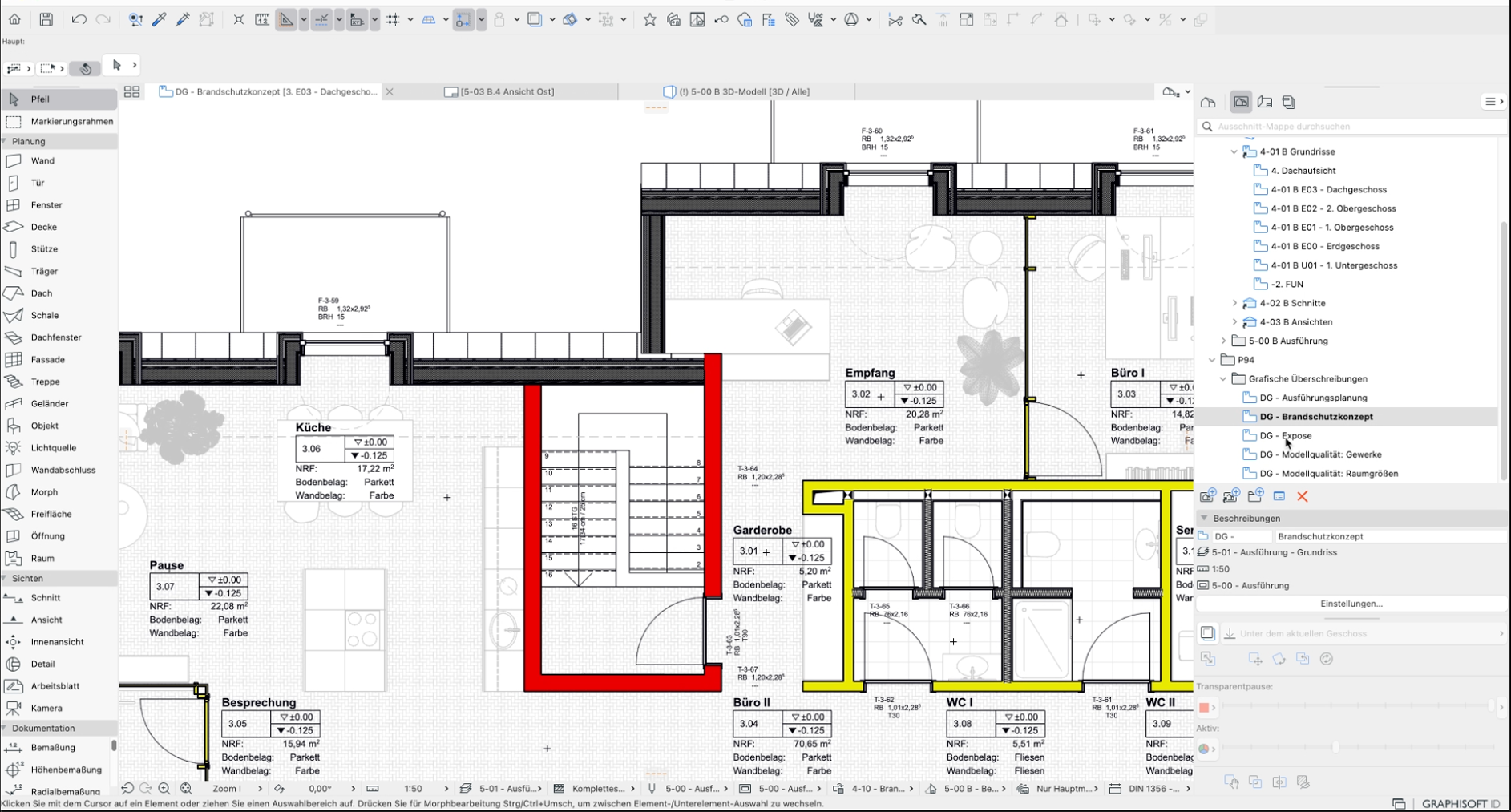The height and width of the screenshot is (812, 1511).
Task: Collapse the 4-01 B Grundrisse folder
Action: click(1234, 151)
